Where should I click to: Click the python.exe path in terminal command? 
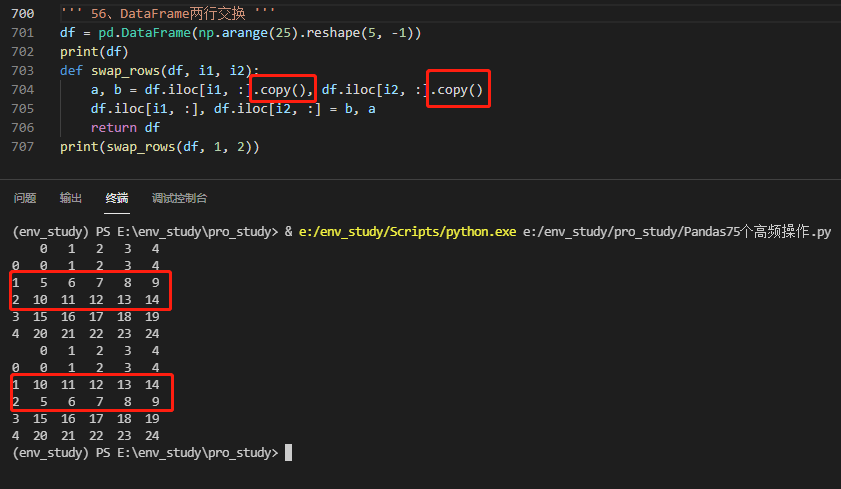(407, 232)
